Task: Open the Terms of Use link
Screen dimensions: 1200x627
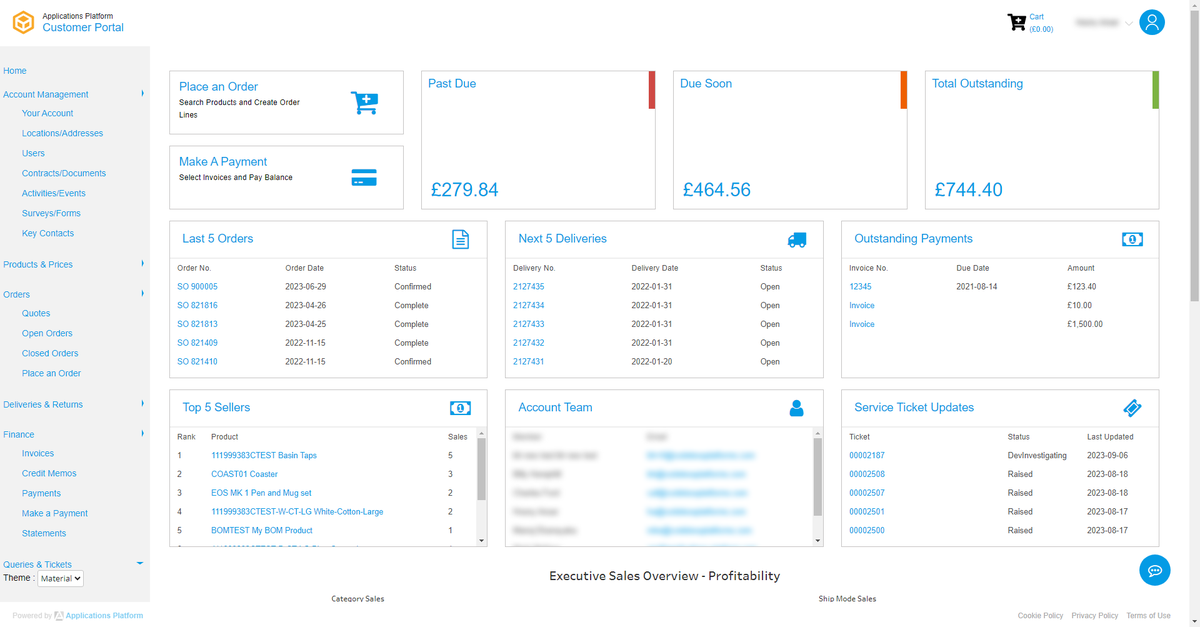Action: pos(1148,616)
